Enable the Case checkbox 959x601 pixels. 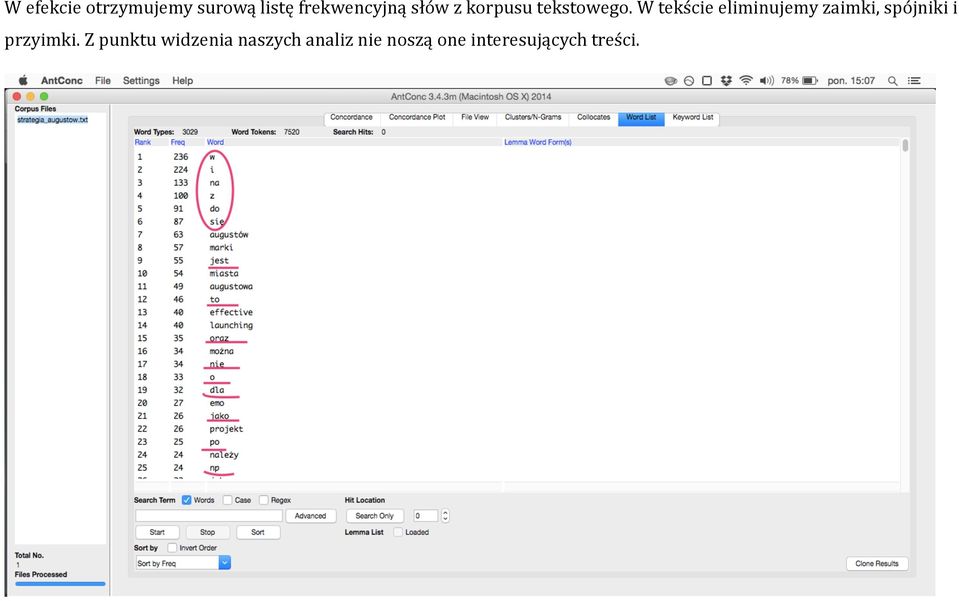[x=228, y=500]
